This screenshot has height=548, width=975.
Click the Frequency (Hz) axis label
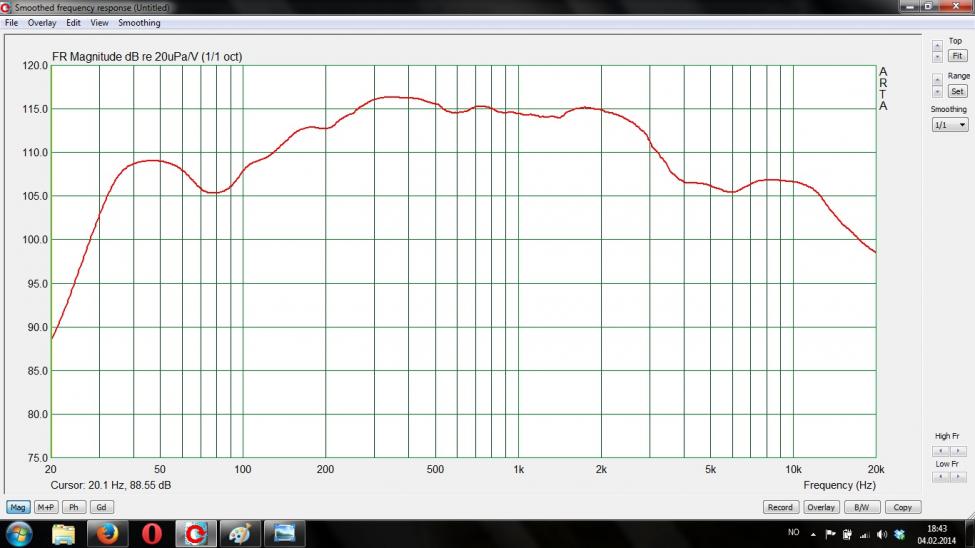pyautogui.click(x=839, y=485)
